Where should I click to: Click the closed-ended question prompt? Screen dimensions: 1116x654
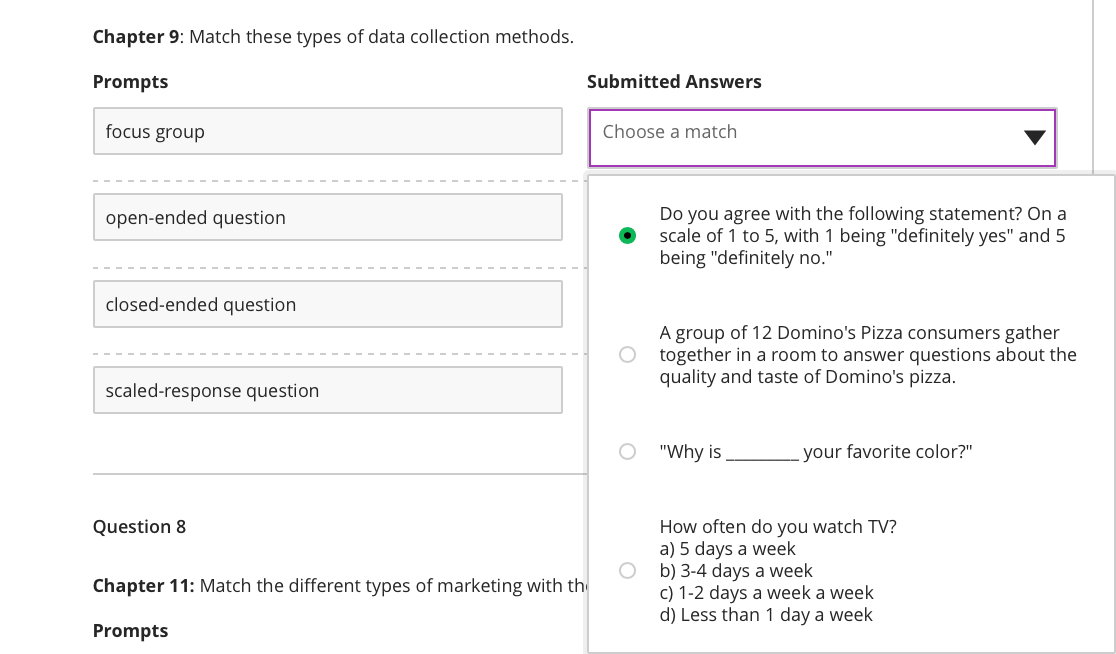click(x=327, y=304)
